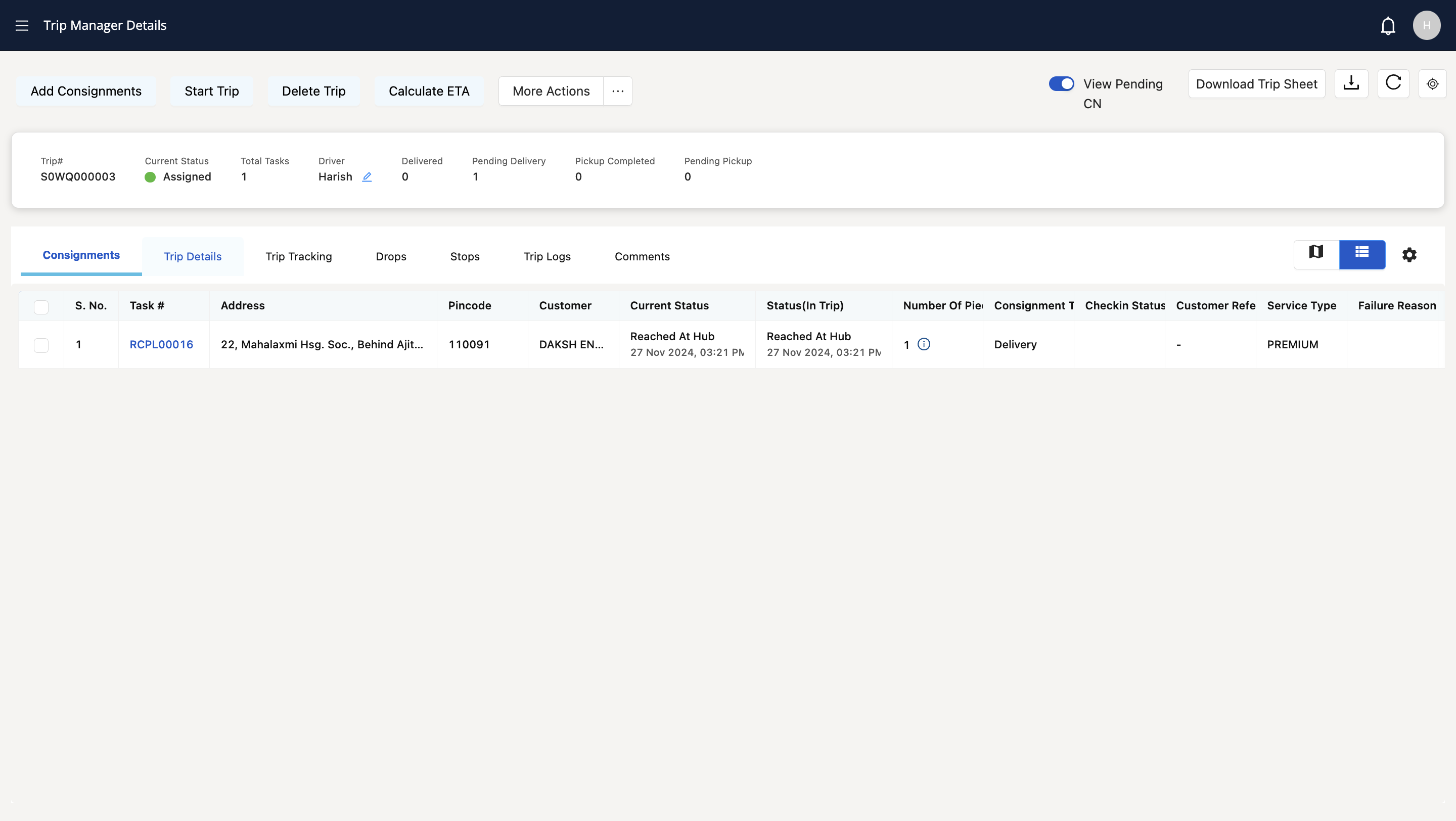Check the select-all header checkbox
This screenshot has width=1456, height=821.
point(41,307)
